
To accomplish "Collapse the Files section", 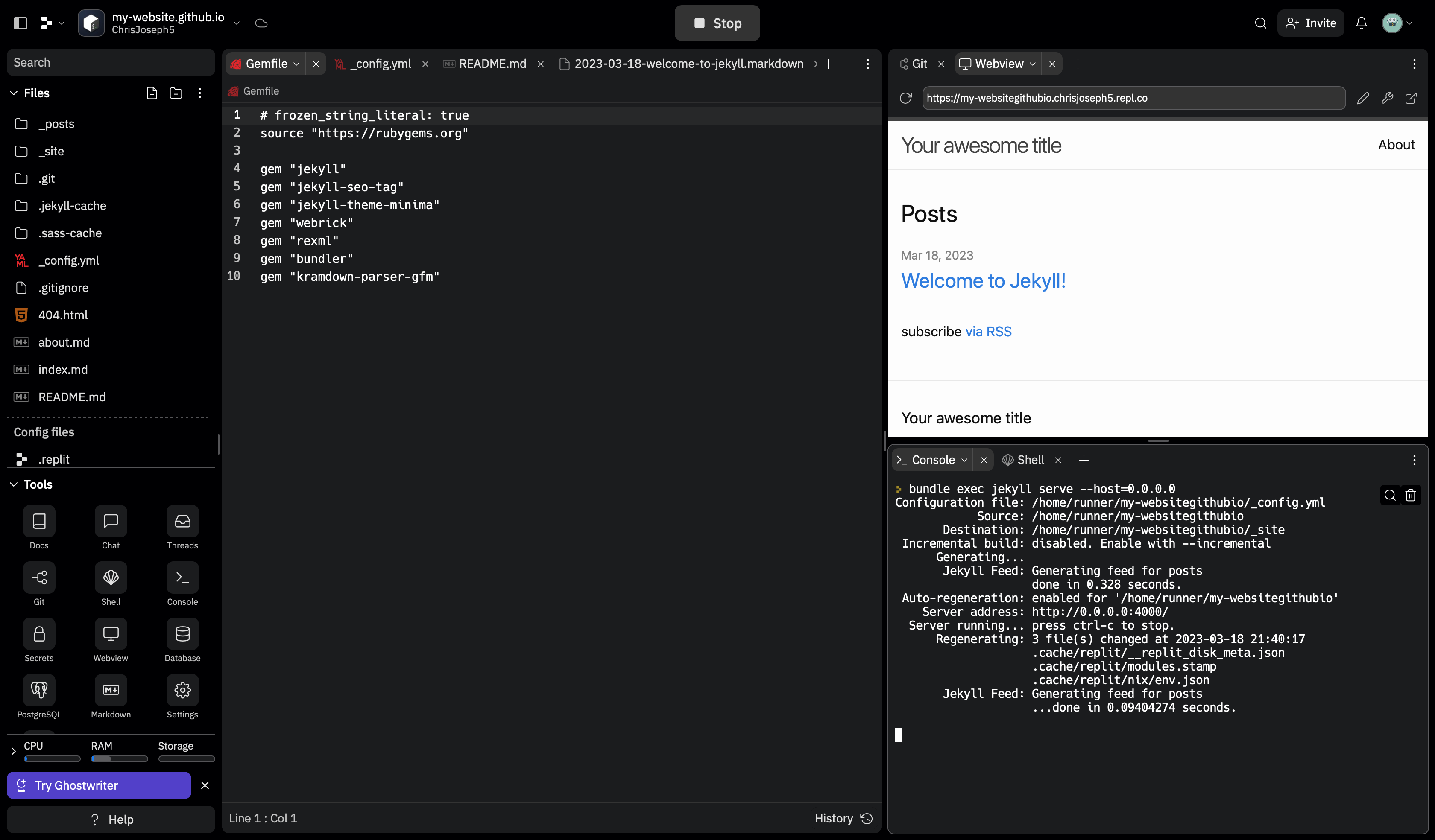I will click(x=14, y=93).
